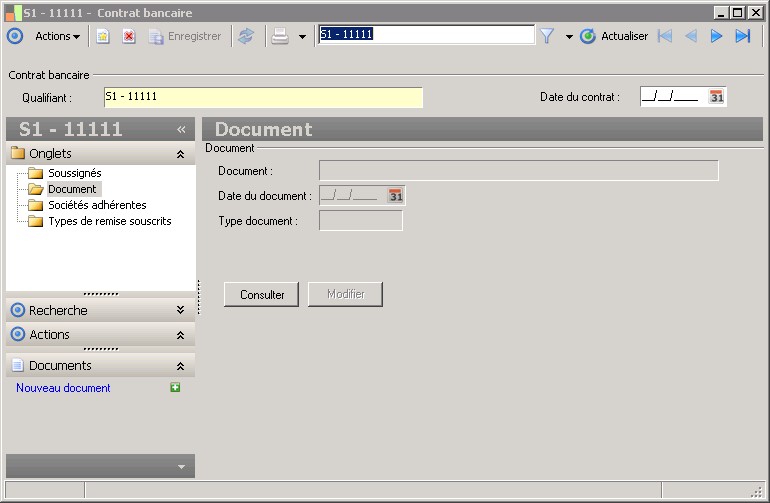
Task: Go to the last record with the arrow icon
Action: (x=742, y=36)
